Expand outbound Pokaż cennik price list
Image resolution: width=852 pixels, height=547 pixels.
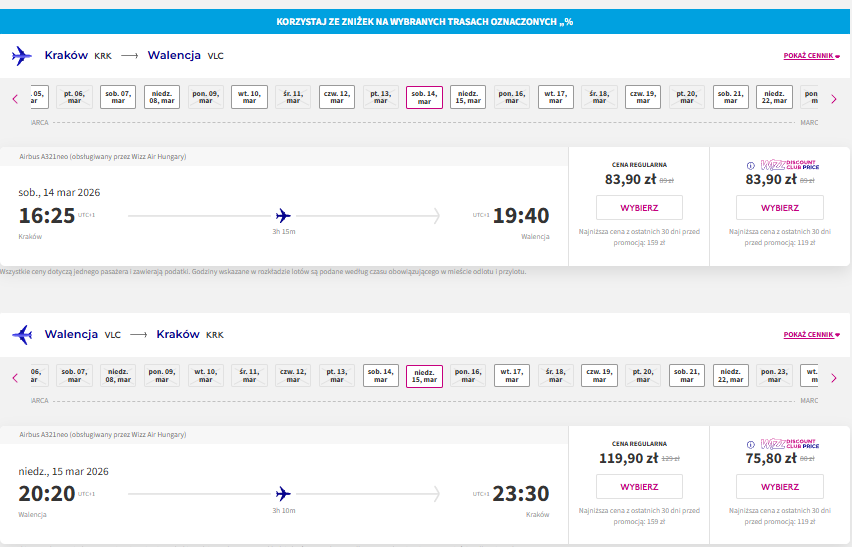tap(811, 55)
